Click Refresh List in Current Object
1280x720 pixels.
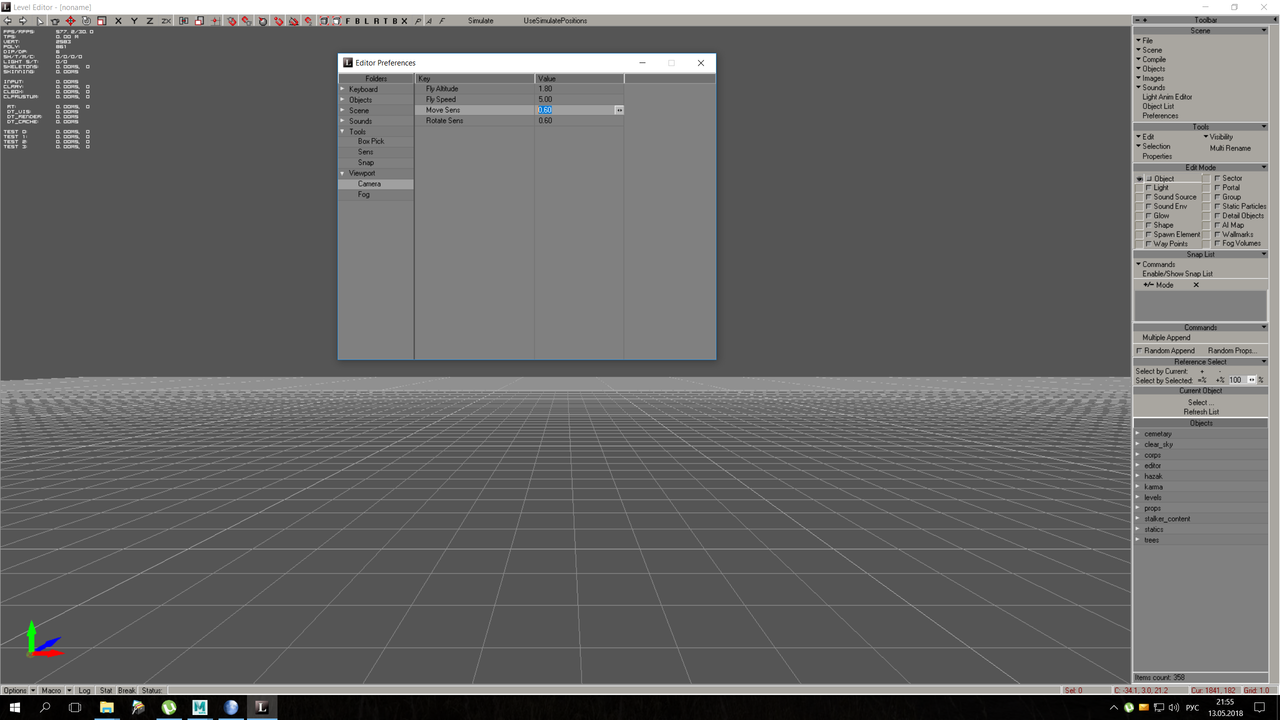(1201, 412)
